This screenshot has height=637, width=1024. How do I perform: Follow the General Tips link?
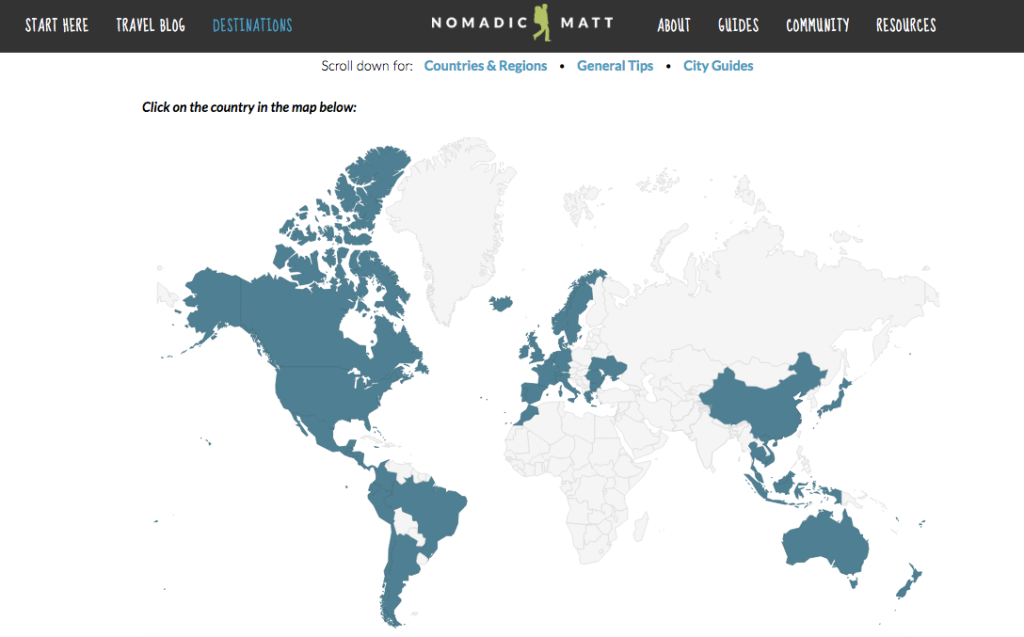click(x=615, y=65)
